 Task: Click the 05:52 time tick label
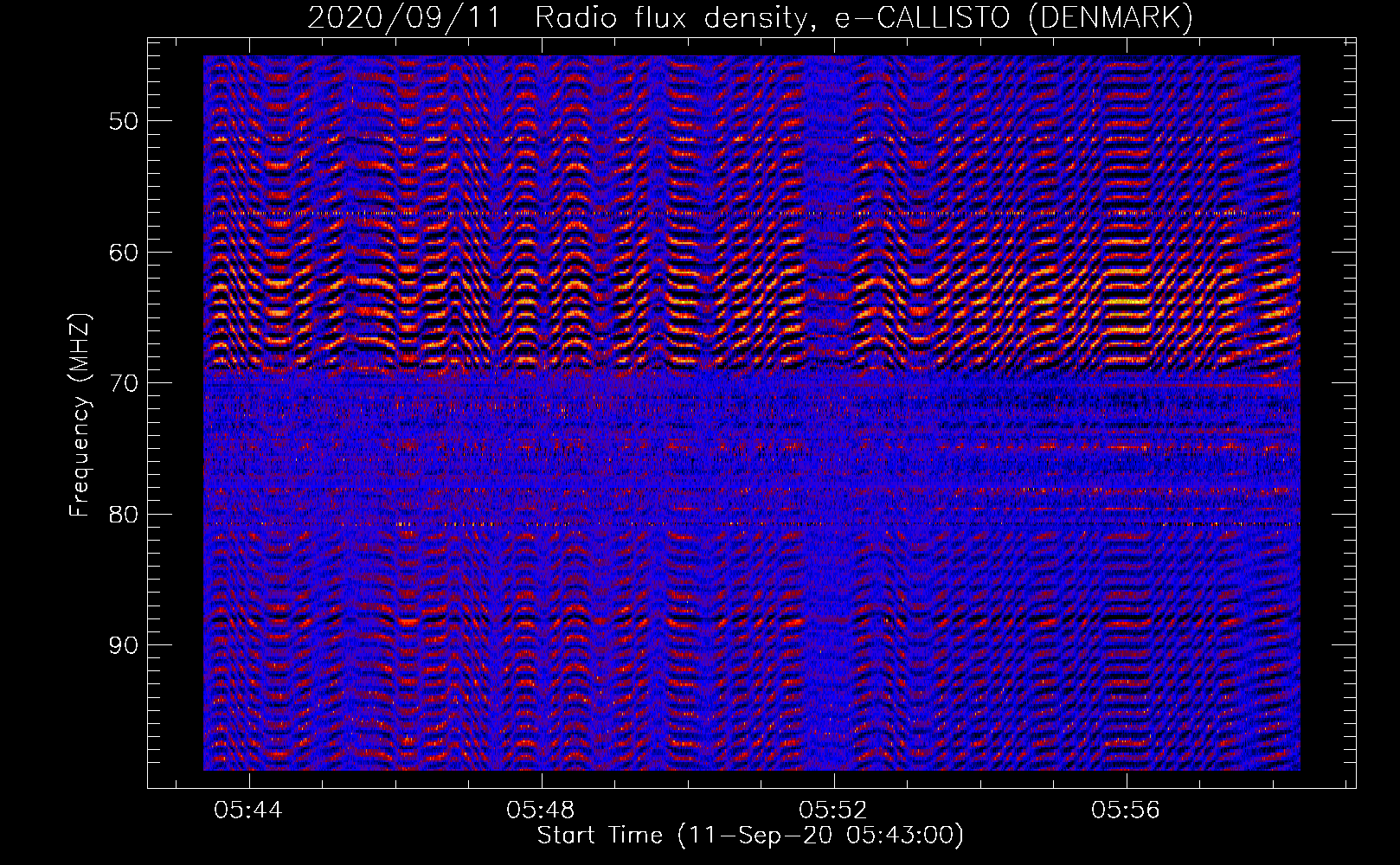click(x=834, y=811)
